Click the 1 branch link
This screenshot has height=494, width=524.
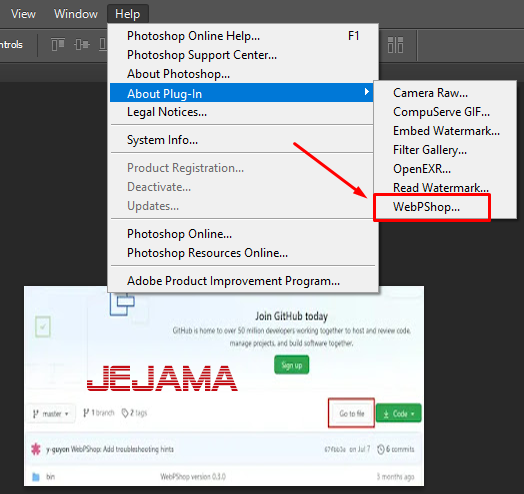[x=99, y=413]
